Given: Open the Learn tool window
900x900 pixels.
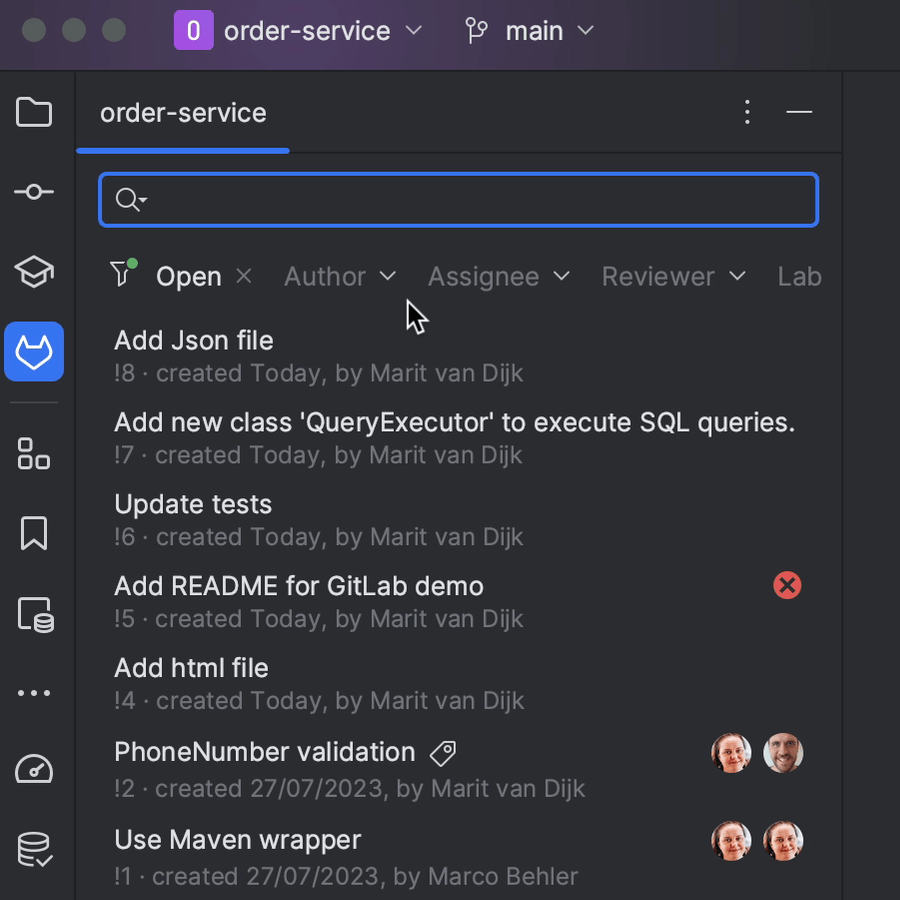Looking at the screenshot, I should (x=33, y=272).
